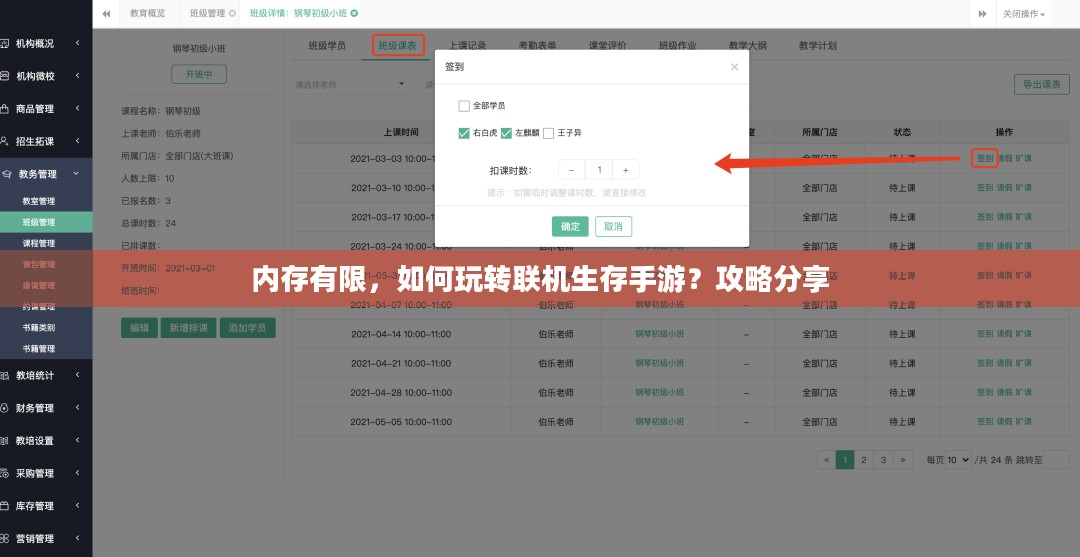The height and width of the screenshot is (557, 1080).
Task: Open 教室管理 in the sidebar
Action: tap(39, 201)
